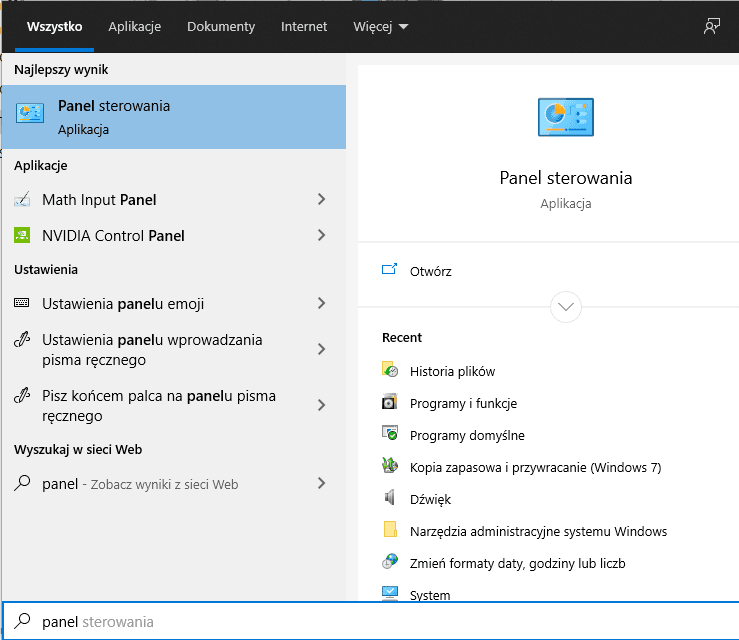This screenshot has width=739, height=640.
Task: Open Pisz końcem palca na panelu pisma ręcznego
Action: 174,405
